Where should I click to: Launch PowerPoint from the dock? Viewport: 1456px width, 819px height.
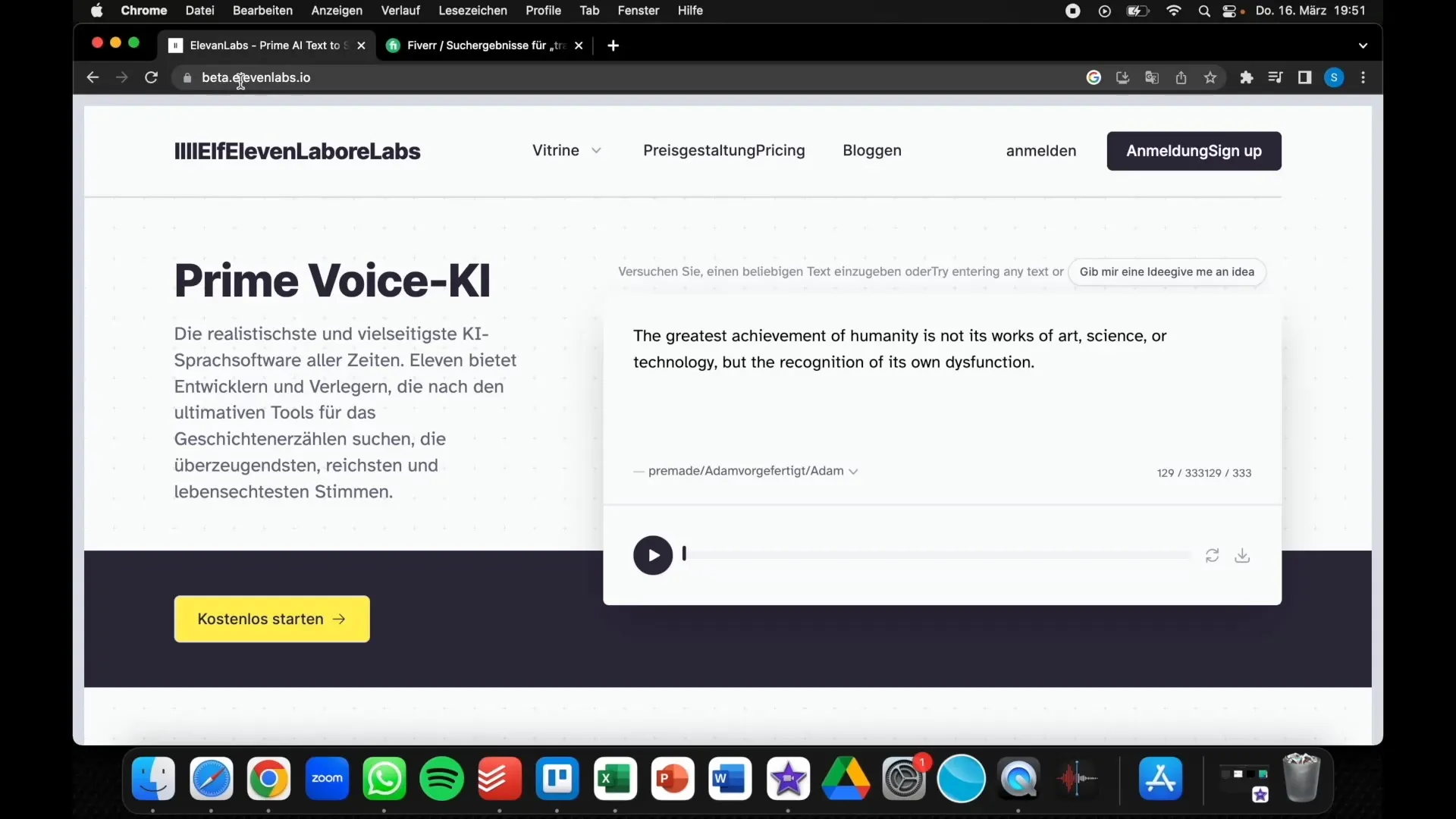673,779
